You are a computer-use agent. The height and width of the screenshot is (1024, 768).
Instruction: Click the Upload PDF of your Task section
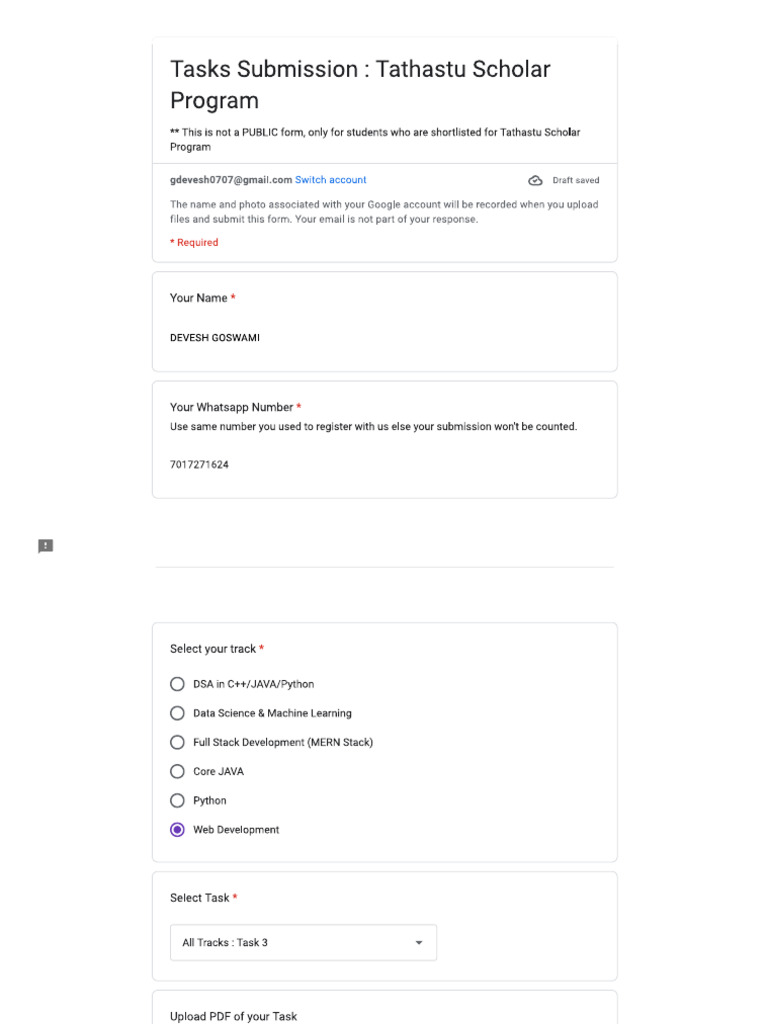233,1016
